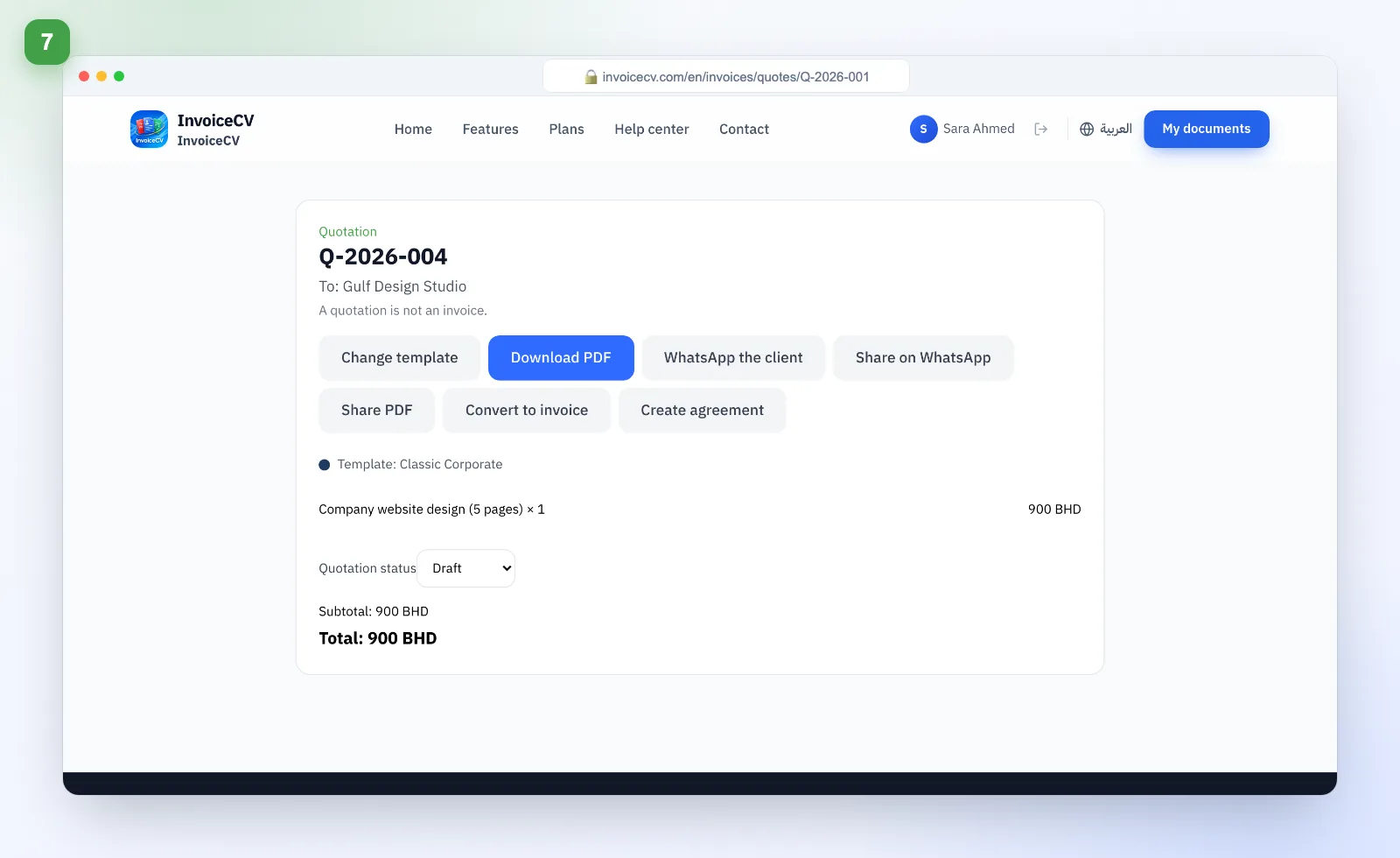The width and height of the screenshot is (1400, 858).
Task: Open the Plans nav item
Action: click(566, 129)
